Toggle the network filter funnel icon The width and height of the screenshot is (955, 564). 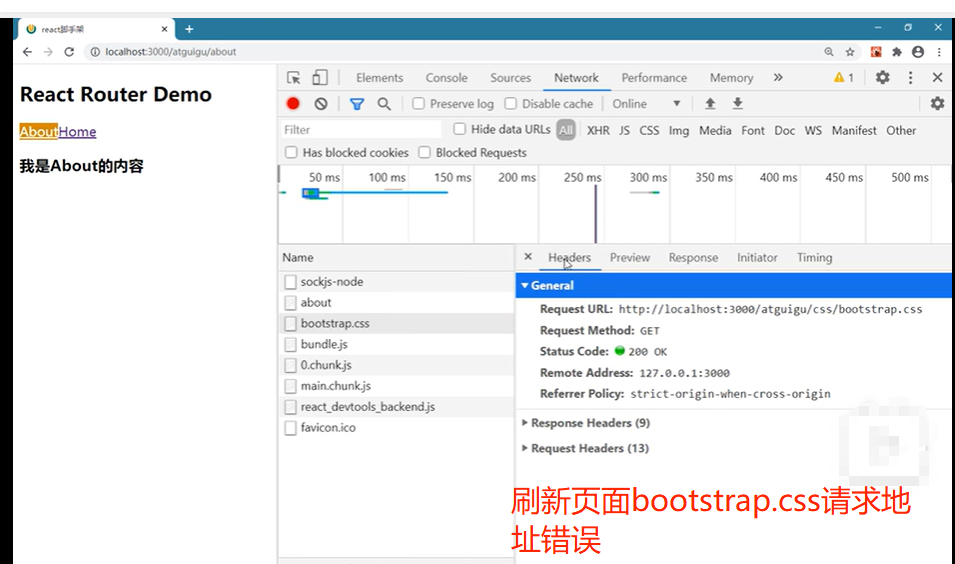coord(357,104)
